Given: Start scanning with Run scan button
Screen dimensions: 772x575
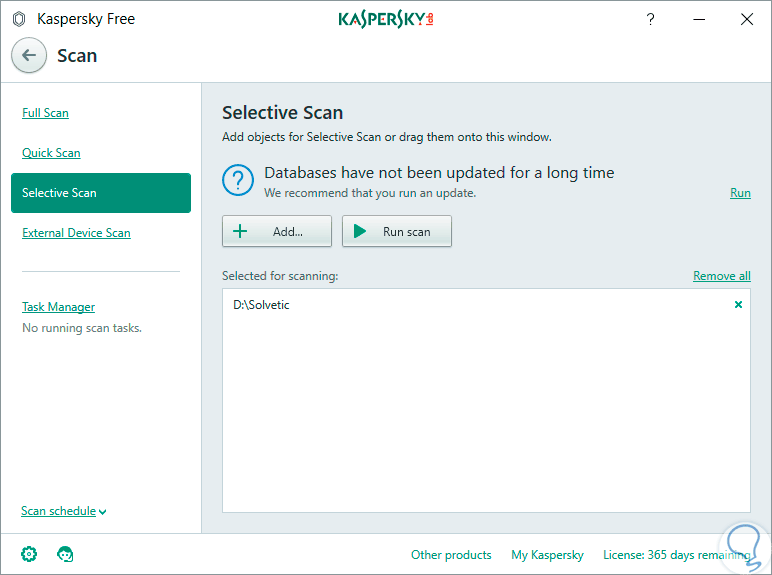Looking at the screenshot, I should (x=397, y=231).
